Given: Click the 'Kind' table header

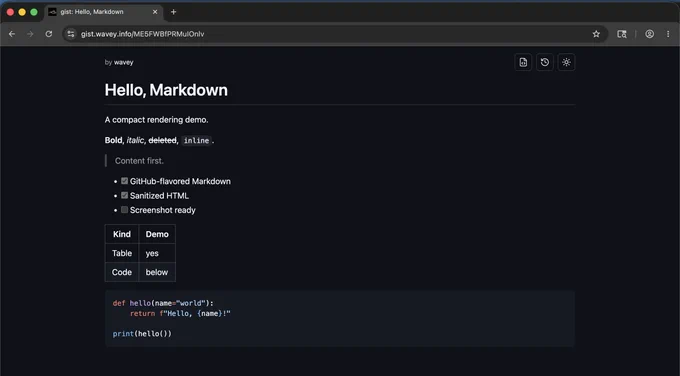Looking at the screenshot, I should click(122, 234).
